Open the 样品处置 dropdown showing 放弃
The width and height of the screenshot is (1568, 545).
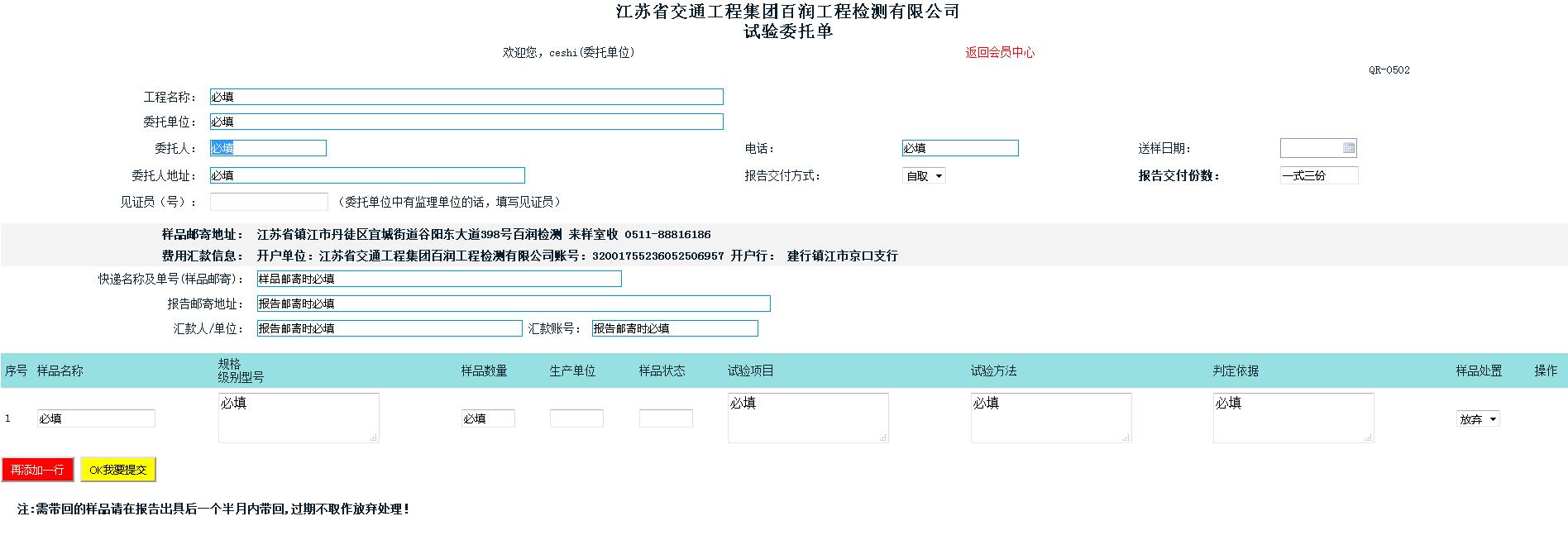pyautogui.click(x=1477, y=419)
